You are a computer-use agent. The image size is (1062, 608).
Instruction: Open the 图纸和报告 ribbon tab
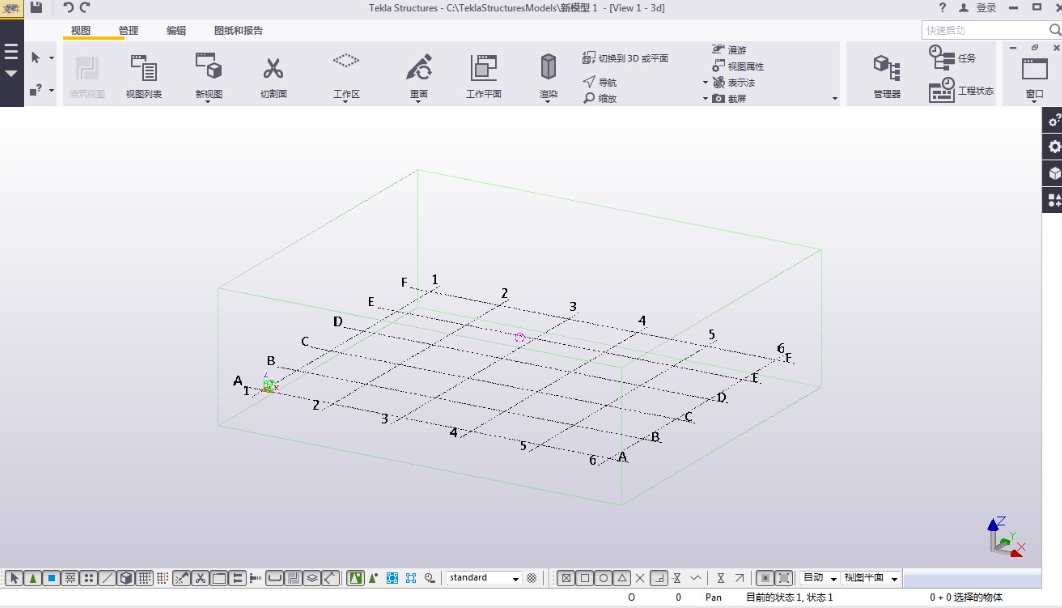pyautogui.click(x=238, y=31)
